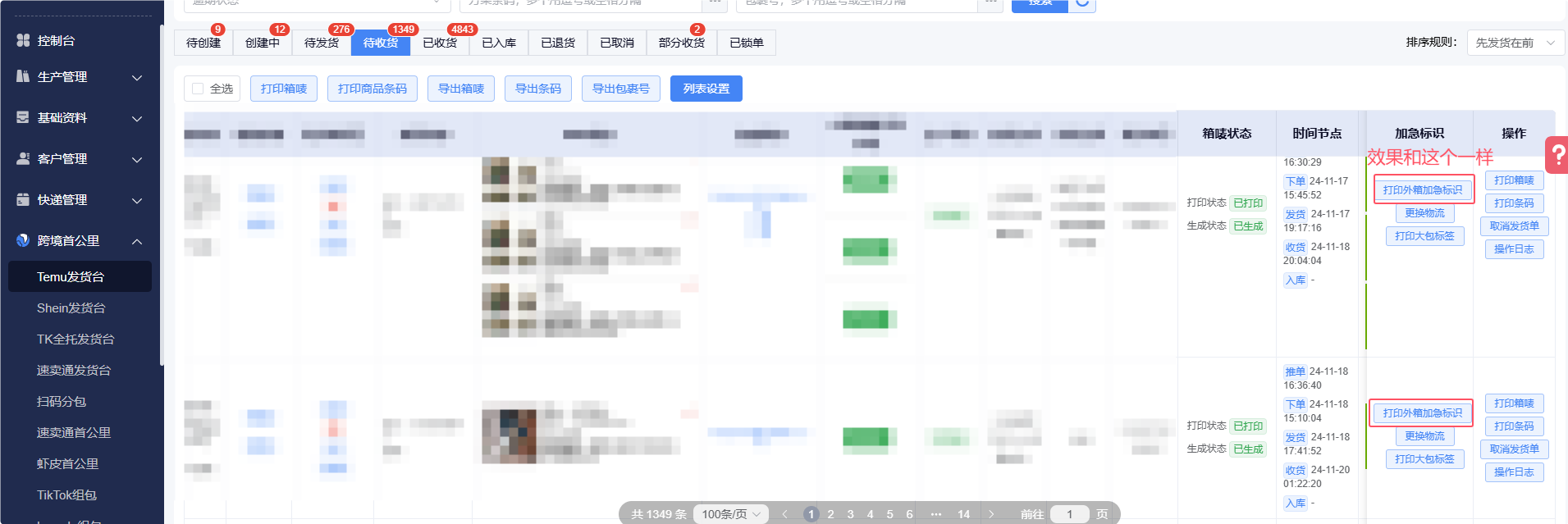This screenshot has height=524, width=1568.
Task: Click the 打印商品条码 button
Action: click(x=373, y=89)
